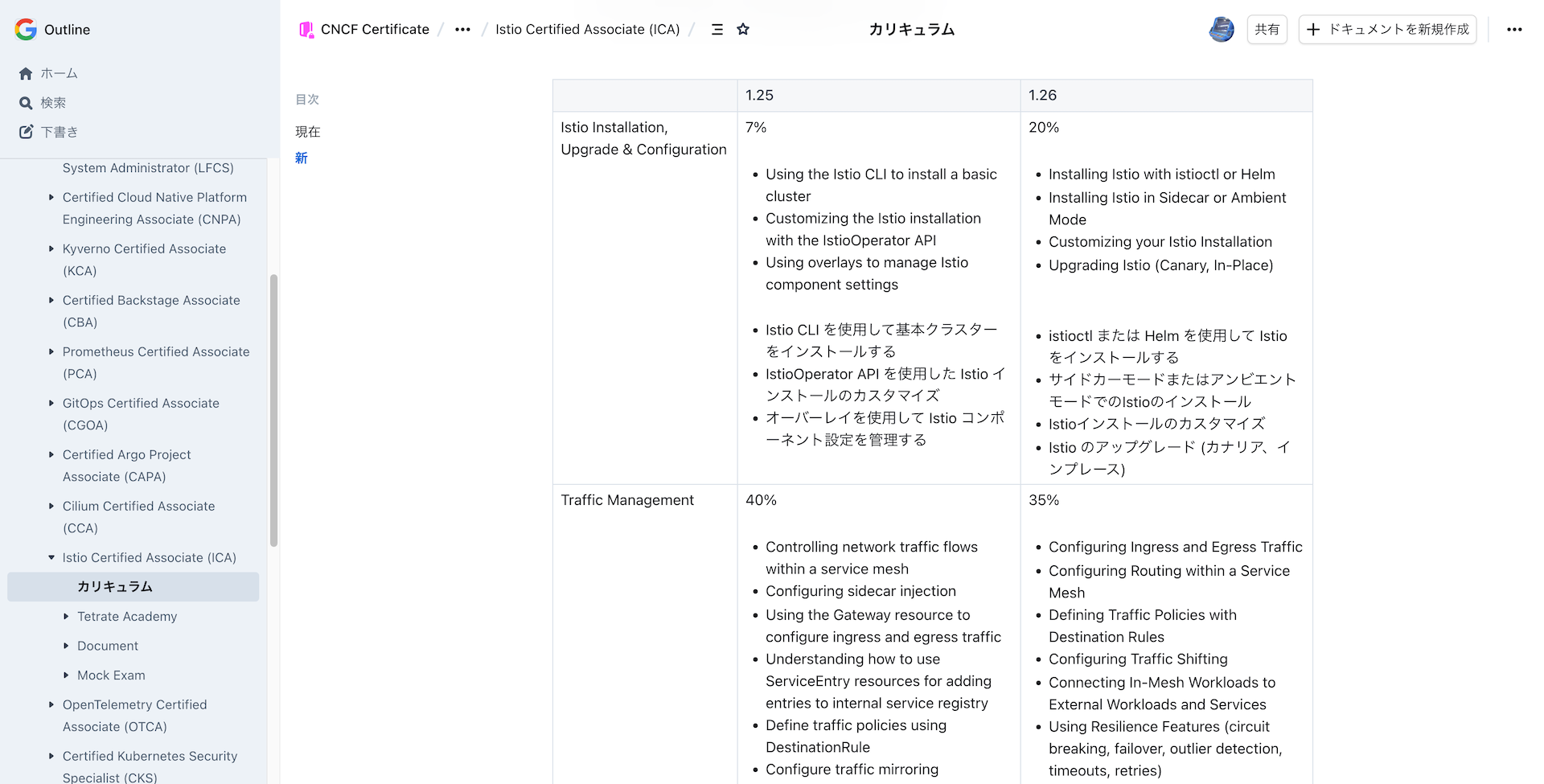Expand hidden breadcrumb path ellipsis
1544x784 pixels.
pos(462,30)
